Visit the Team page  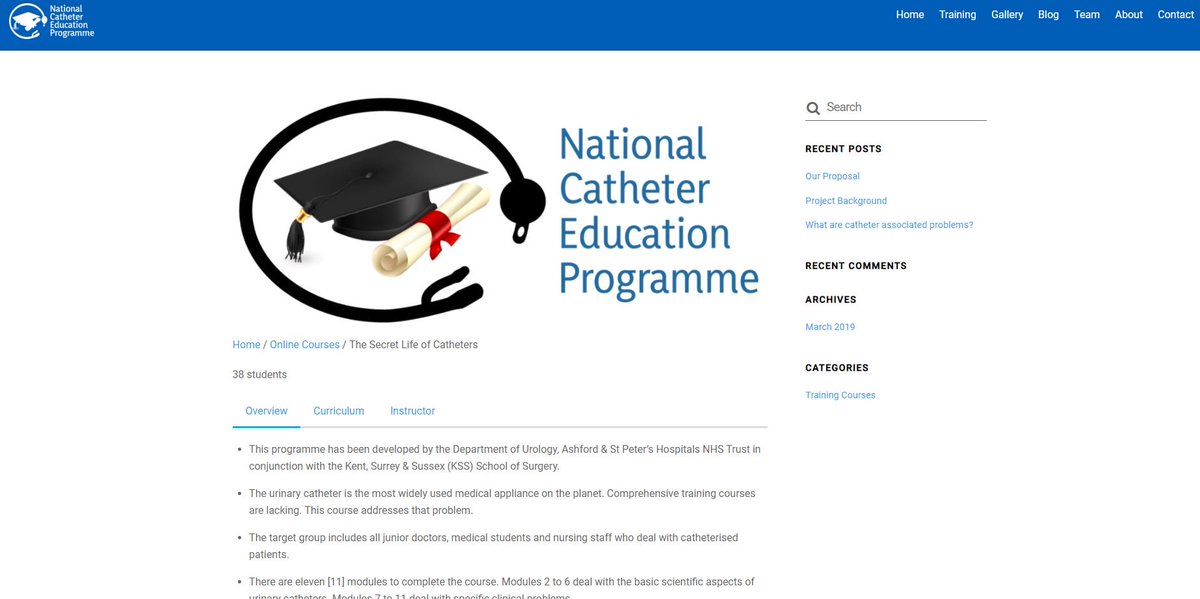[x=1087, y=15]
